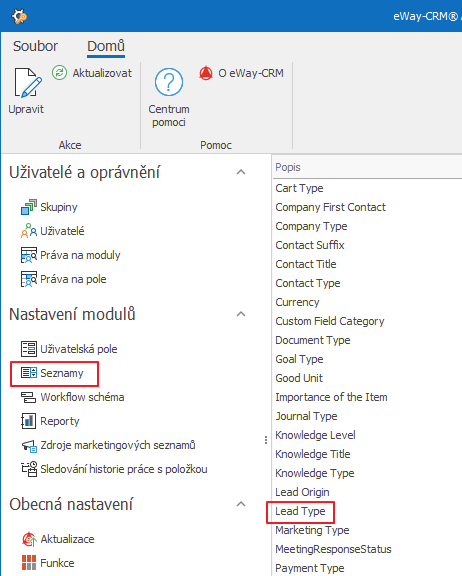
Task: Collapse the Uživatelé a oprávnění section
Action: (241, 172)
